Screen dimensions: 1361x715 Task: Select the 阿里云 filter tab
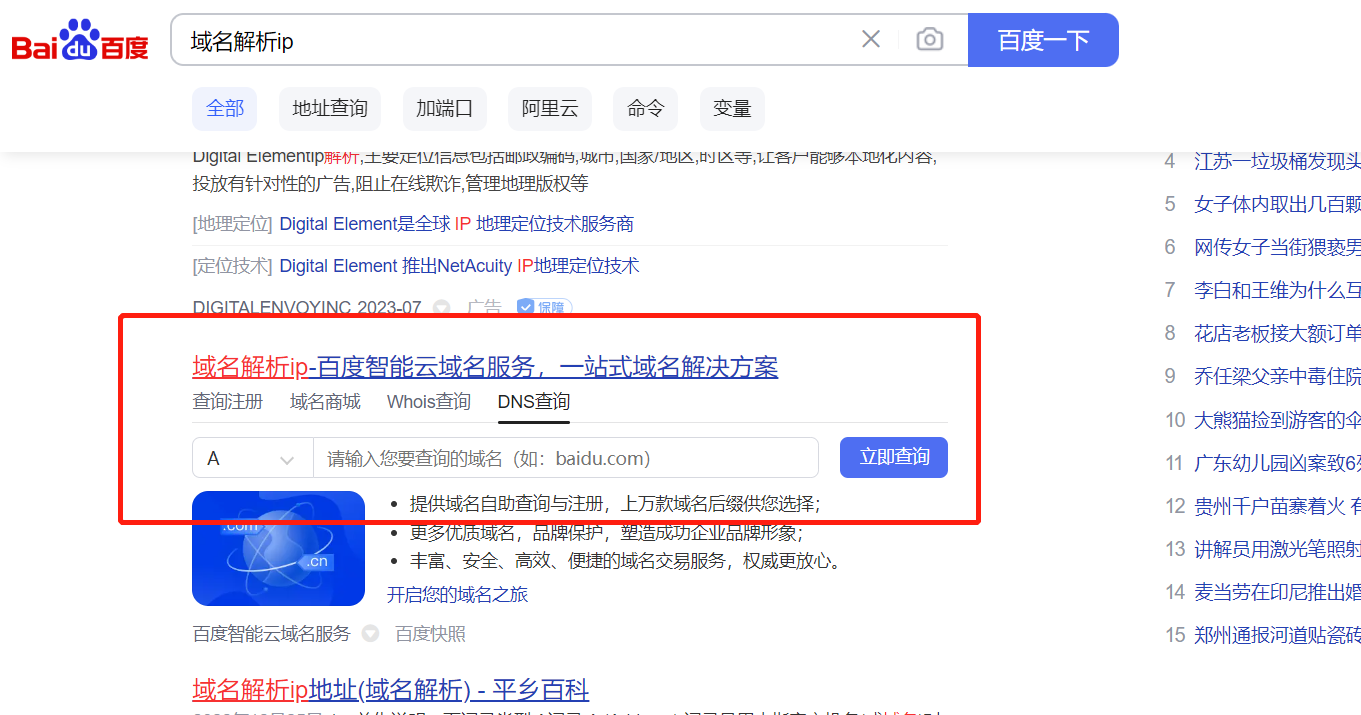(550, 109)
